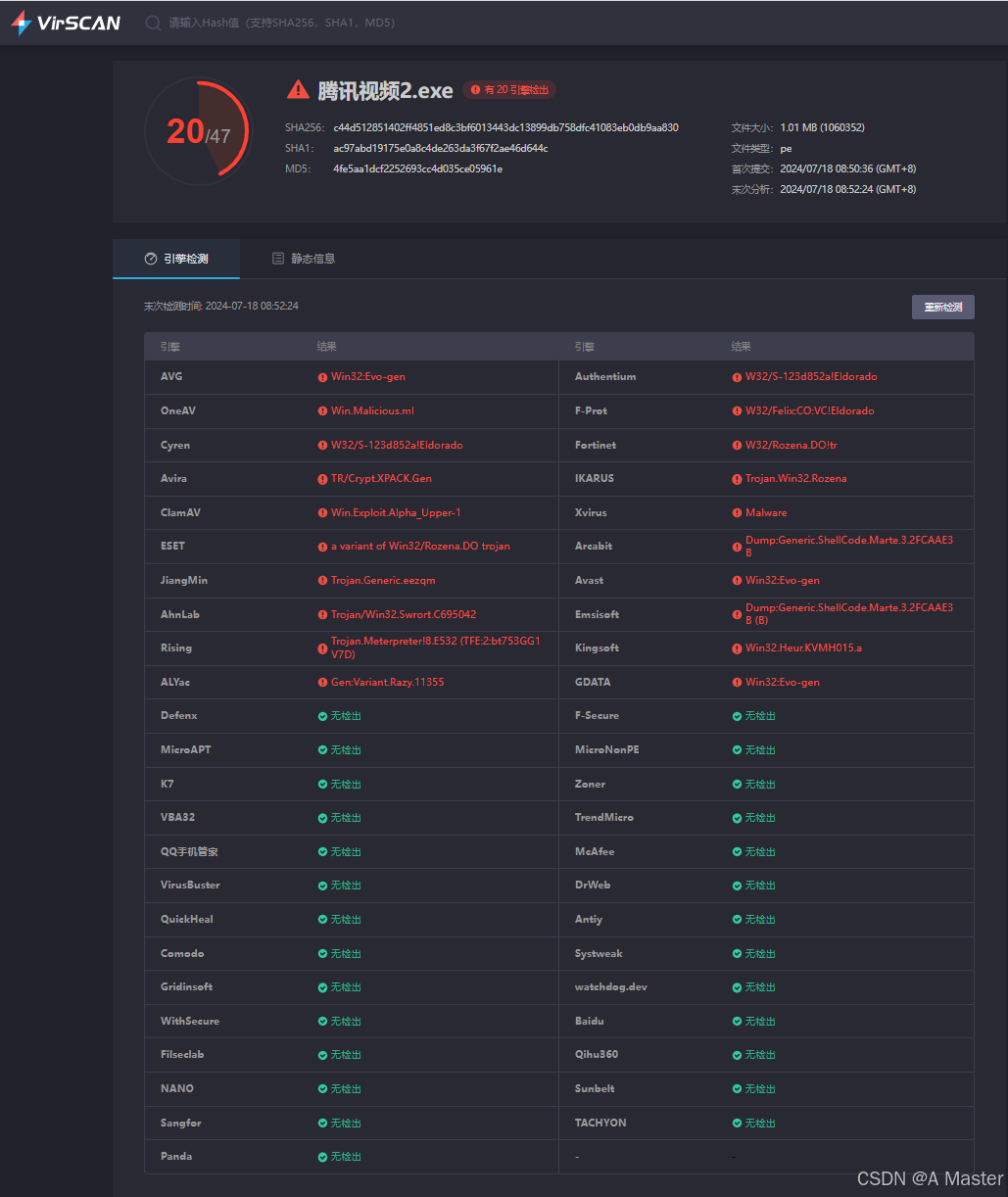
Task: Click the 重新检测 button
Action: (943, 307)
